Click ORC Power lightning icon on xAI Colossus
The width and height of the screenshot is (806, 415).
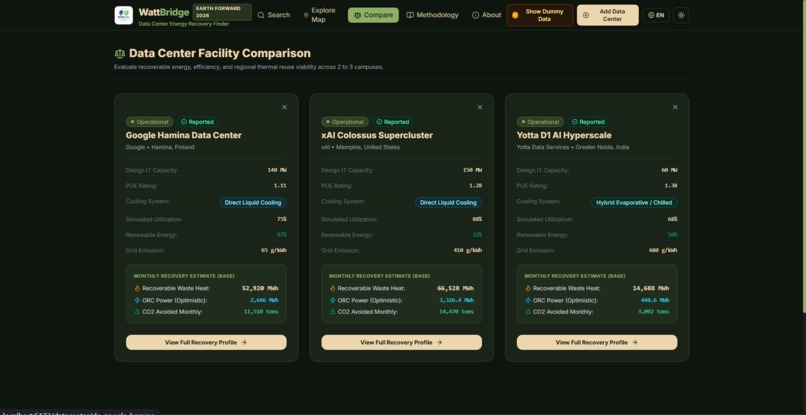pyautogui.click(x=333, y=300)
